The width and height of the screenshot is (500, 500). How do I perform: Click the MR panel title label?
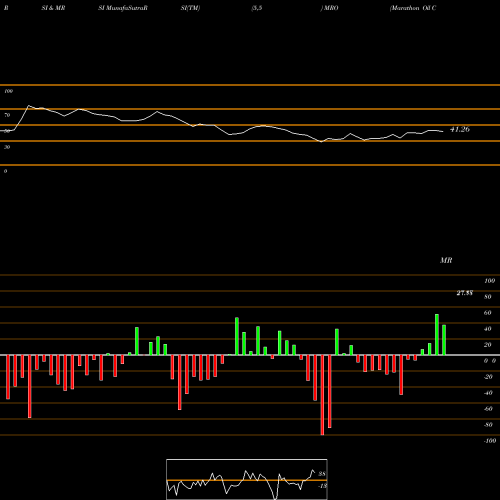(x=446, y=260)
